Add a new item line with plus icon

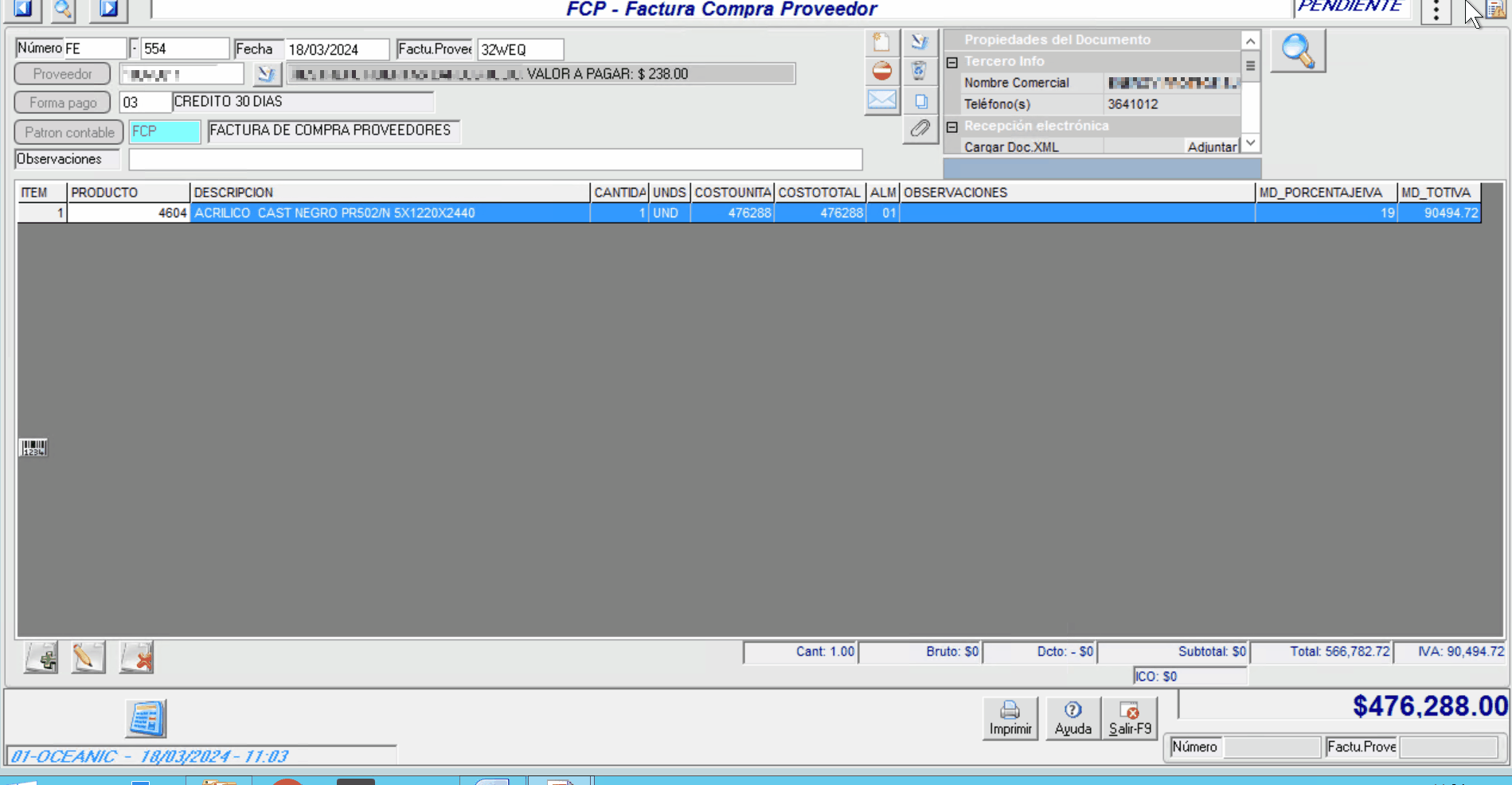tap(41, 658)
